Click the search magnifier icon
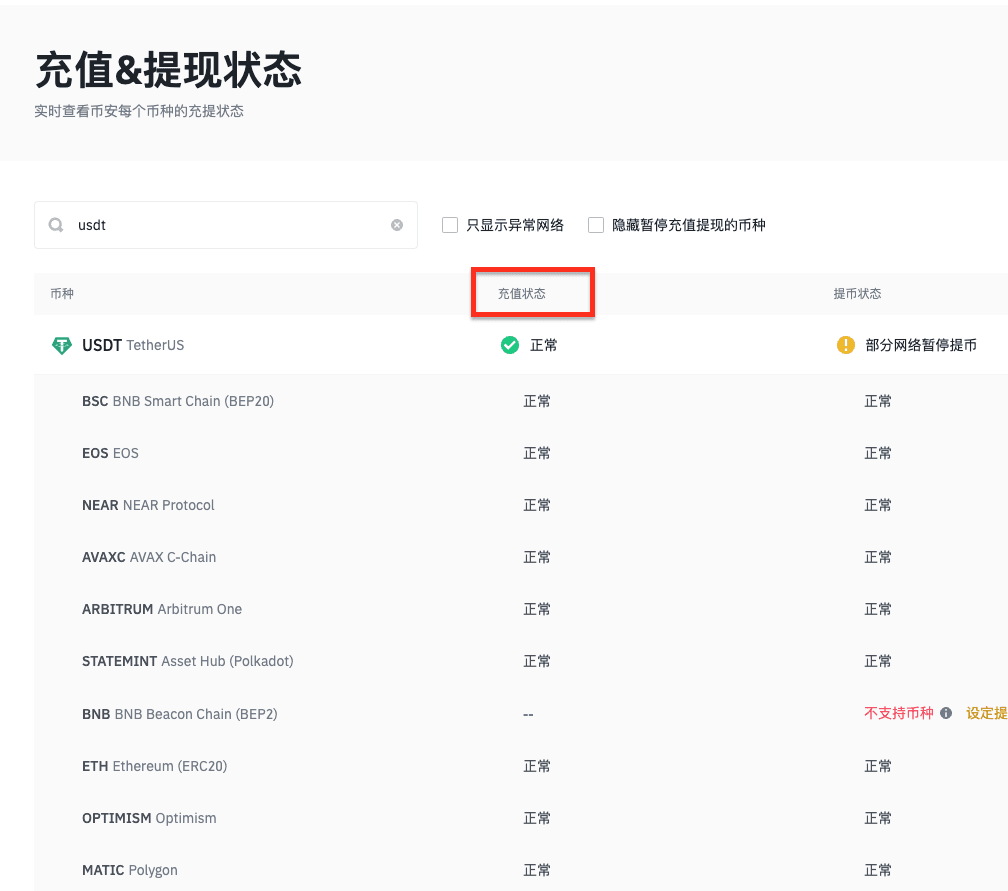Image resolution: width=1008 pixels, height=891 pixels. (56, 224)
